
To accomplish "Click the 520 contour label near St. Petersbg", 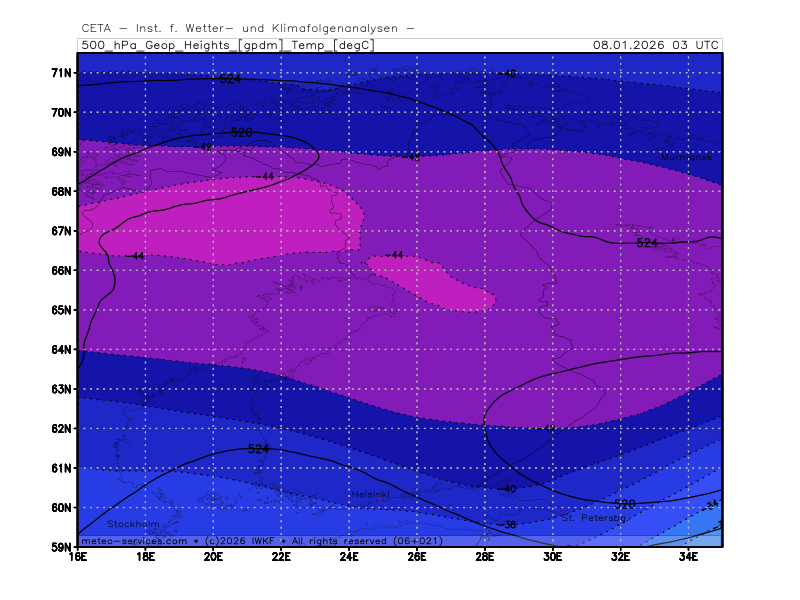I will click(624, 504).
